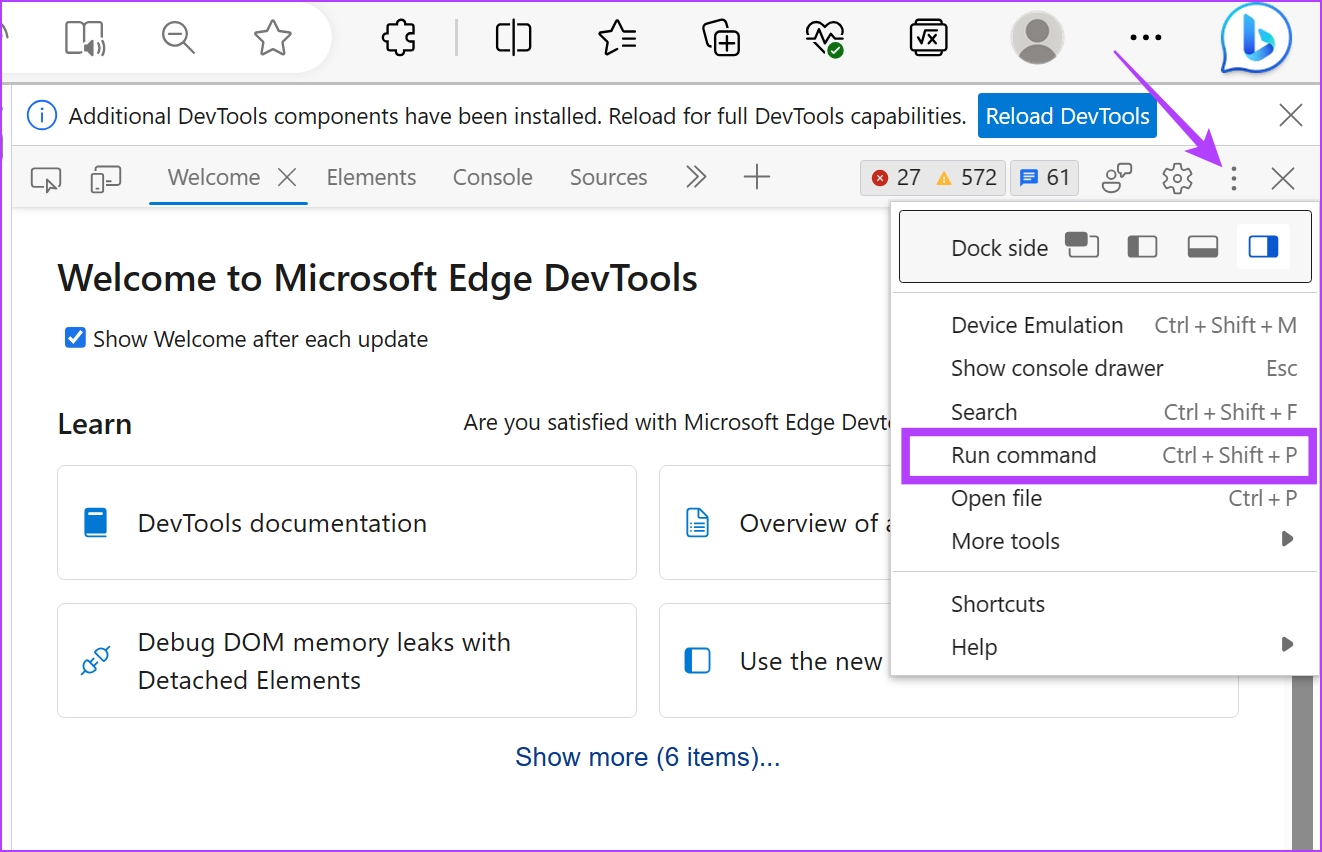Add this page to favorites with the star icon

pyautogui.click(x=272, y=38)
